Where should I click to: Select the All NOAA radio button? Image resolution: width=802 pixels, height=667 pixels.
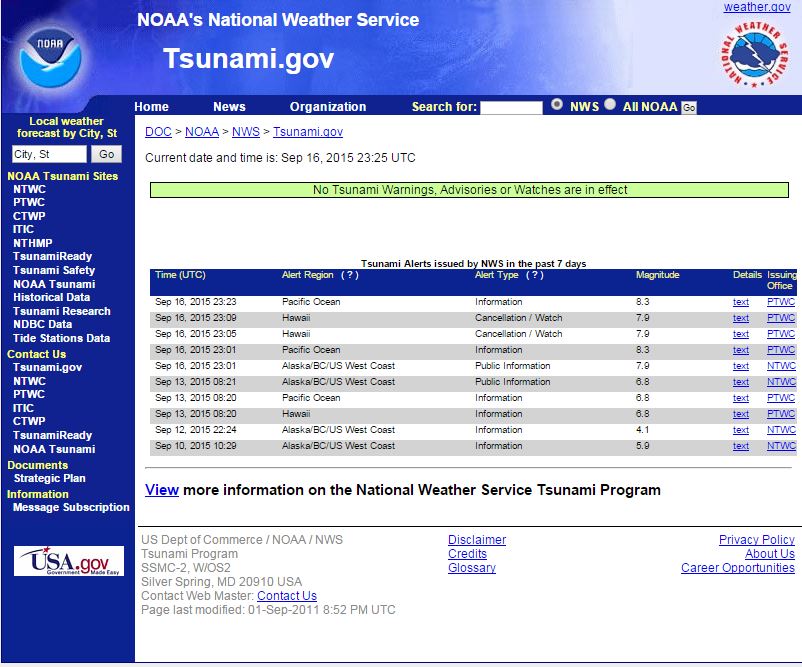[610, 104]
